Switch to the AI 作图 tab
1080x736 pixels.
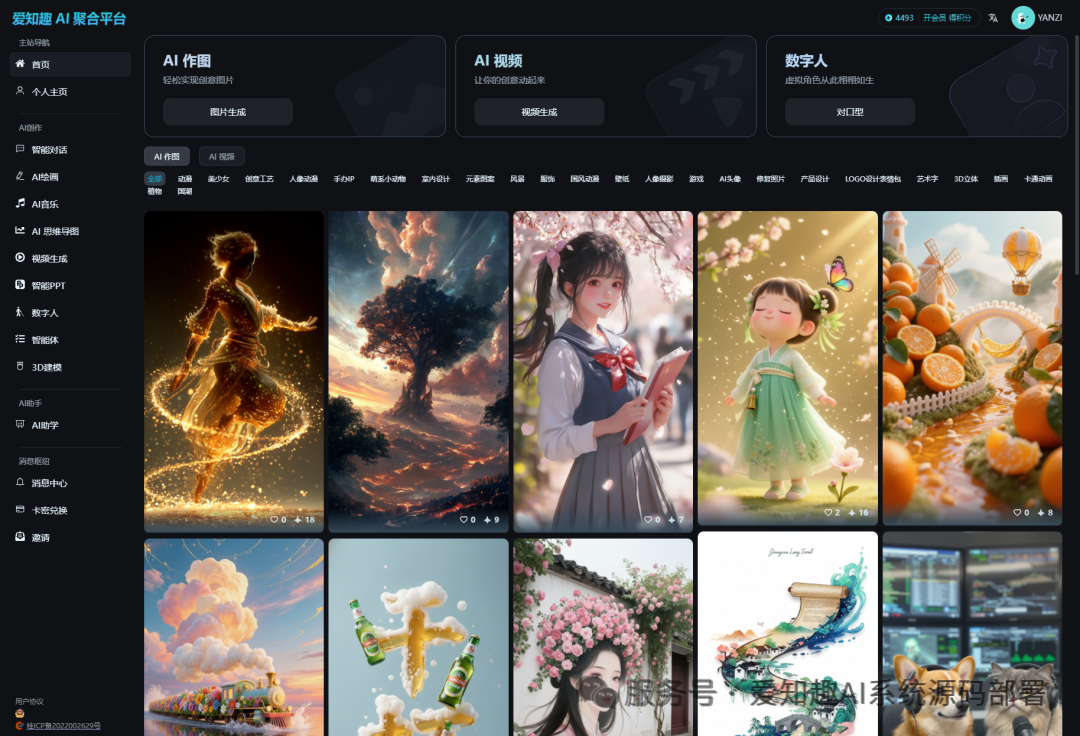coord(167,156)
